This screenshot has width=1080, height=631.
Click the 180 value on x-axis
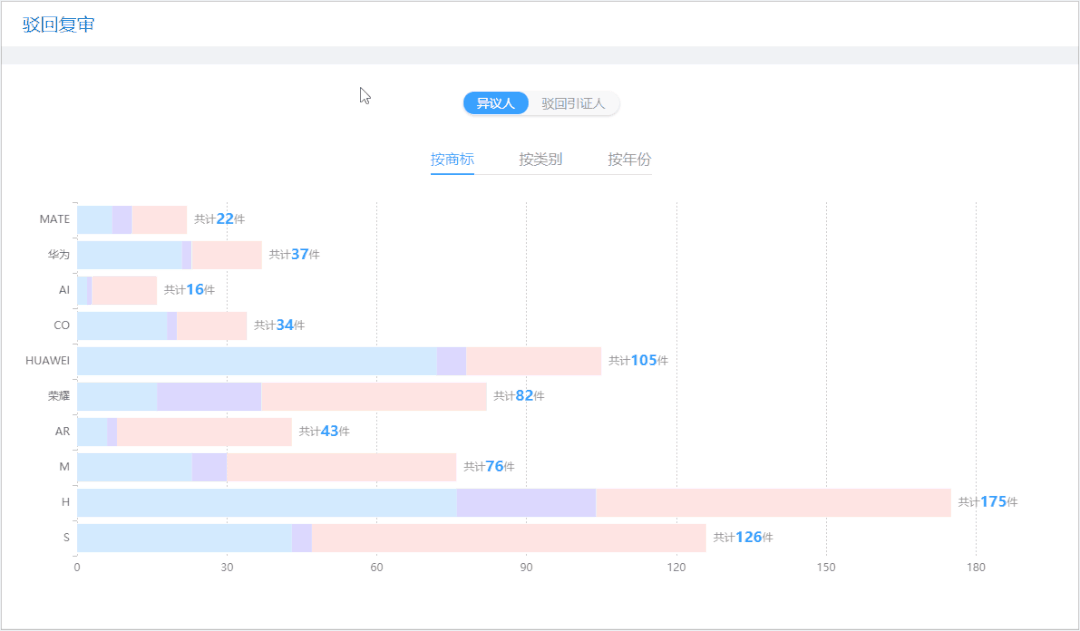[976, 567]
